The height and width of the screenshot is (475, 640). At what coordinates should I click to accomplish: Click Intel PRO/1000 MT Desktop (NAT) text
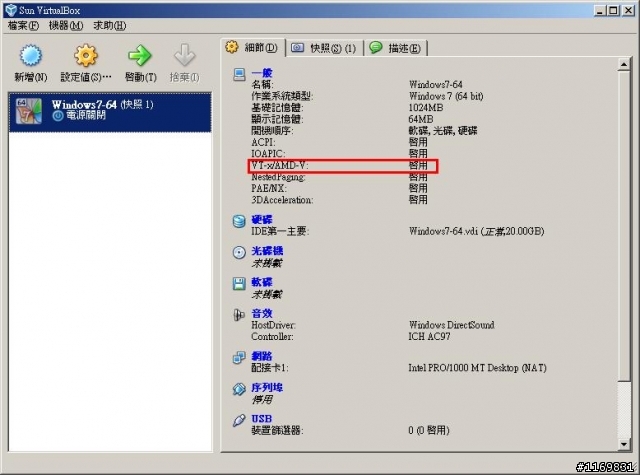click(x=477, y=368)
